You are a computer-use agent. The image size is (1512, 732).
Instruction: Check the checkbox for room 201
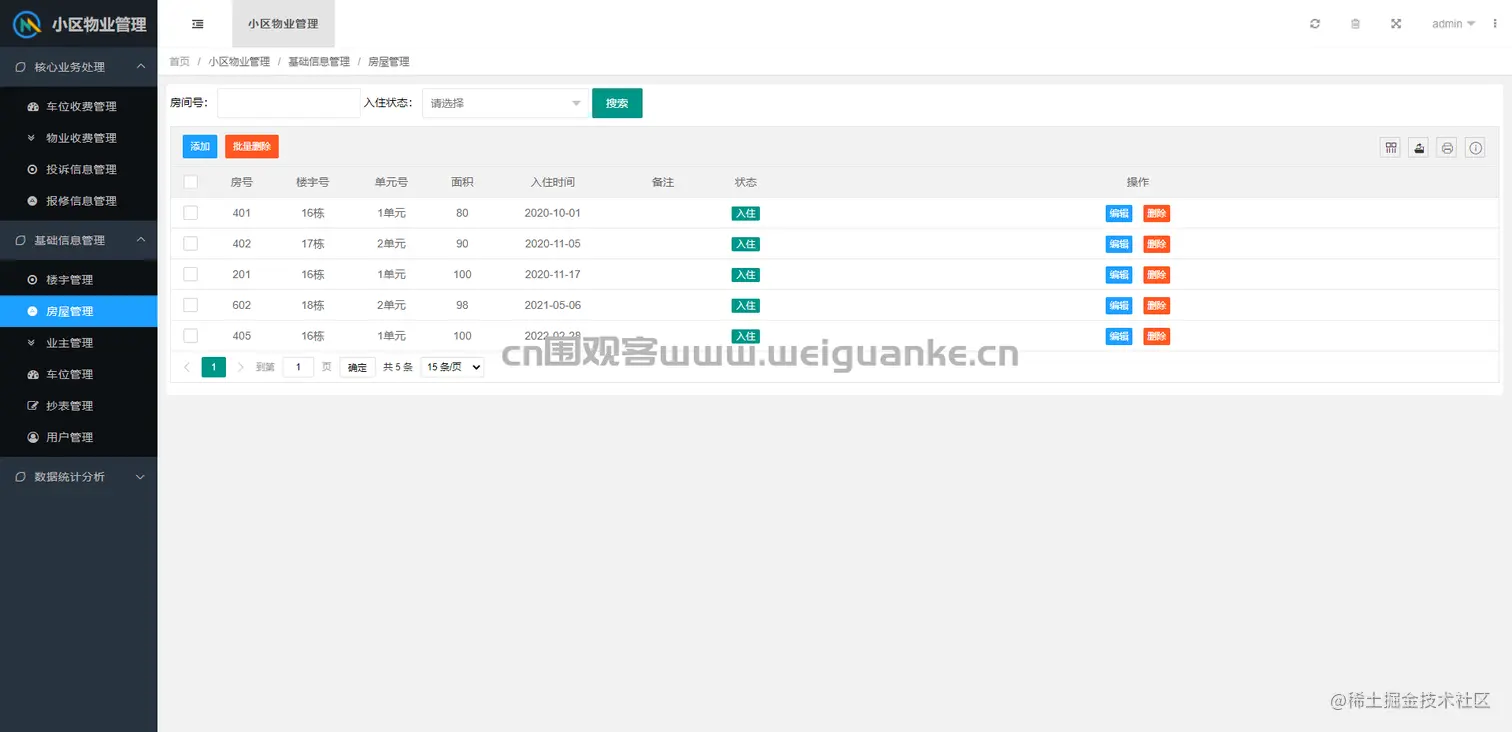tap(191, 274)
